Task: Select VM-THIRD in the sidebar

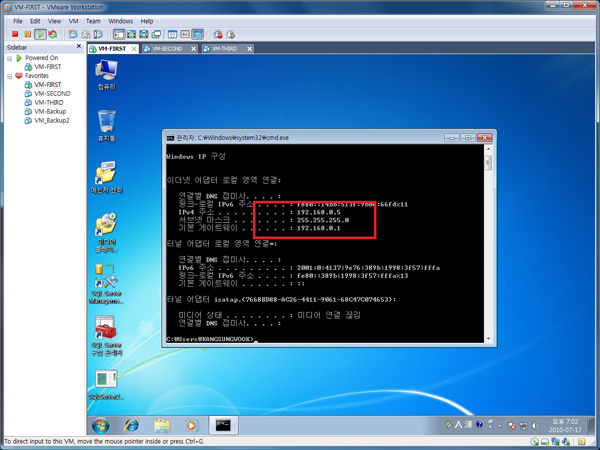Action: [x=49, y=103]
